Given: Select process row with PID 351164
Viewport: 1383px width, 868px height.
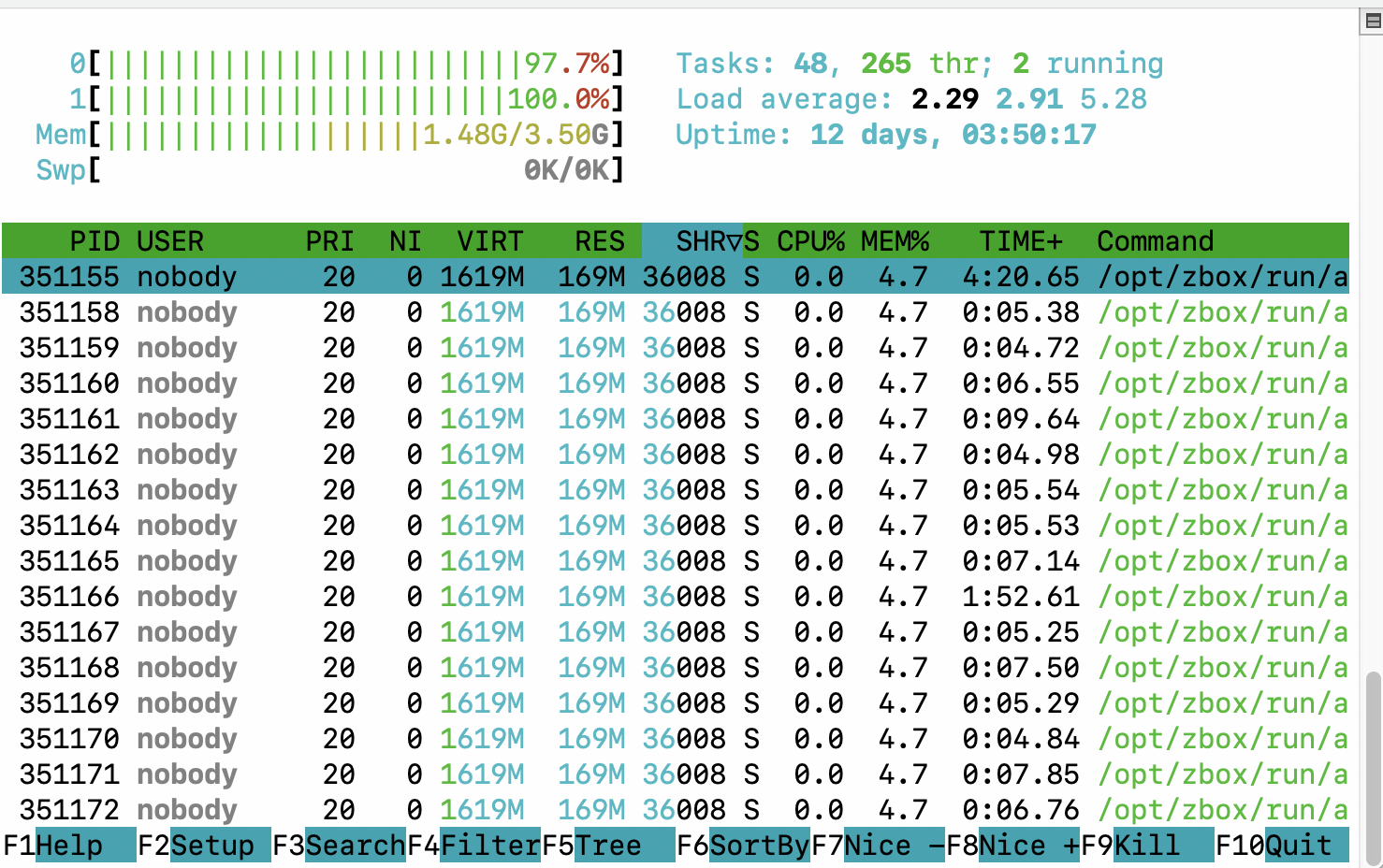Looking at the screenshot, I should click(x=676, y=526).
